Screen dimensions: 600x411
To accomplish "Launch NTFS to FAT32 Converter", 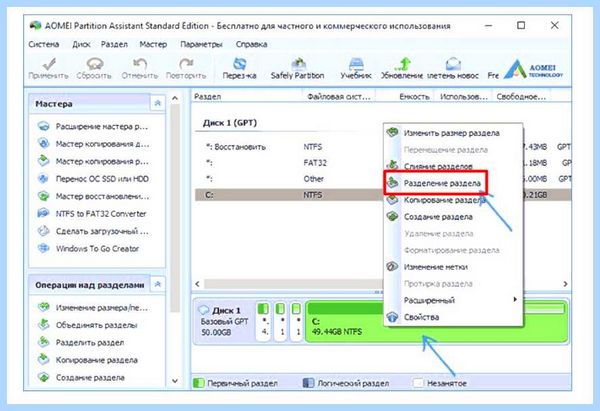I will point(92,214).
